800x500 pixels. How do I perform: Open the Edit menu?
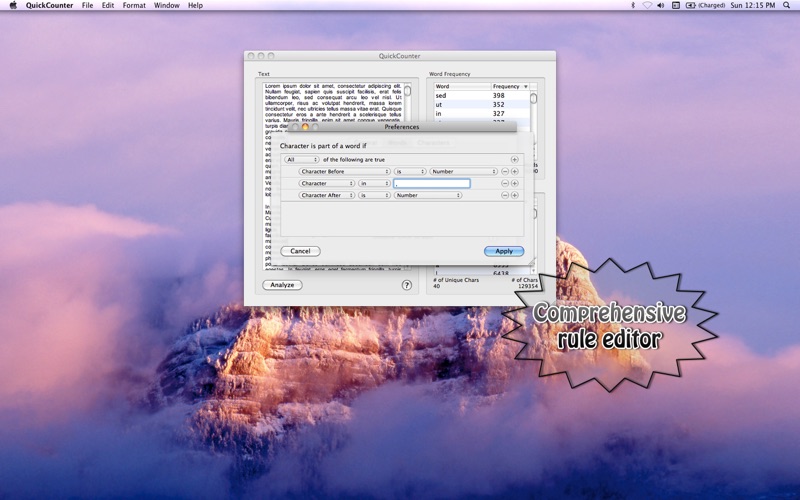108,5
